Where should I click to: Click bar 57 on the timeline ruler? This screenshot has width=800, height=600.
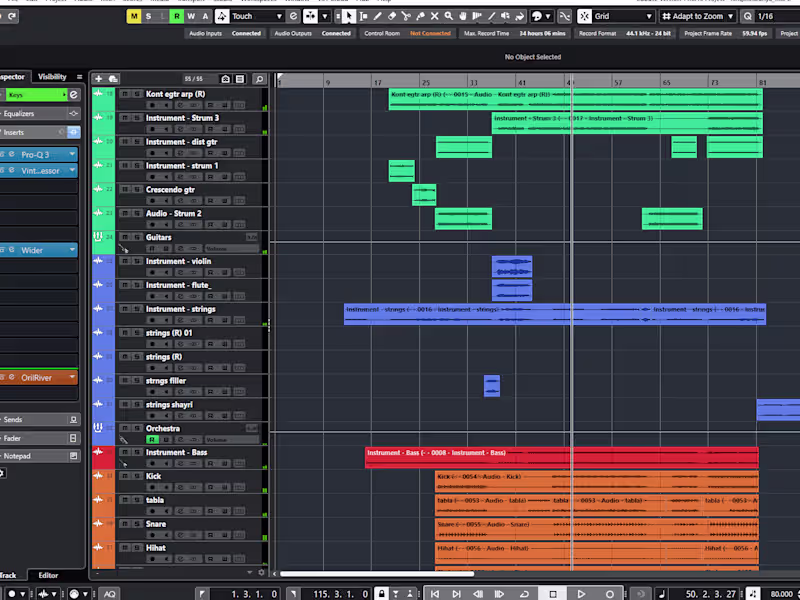[618, 82]
